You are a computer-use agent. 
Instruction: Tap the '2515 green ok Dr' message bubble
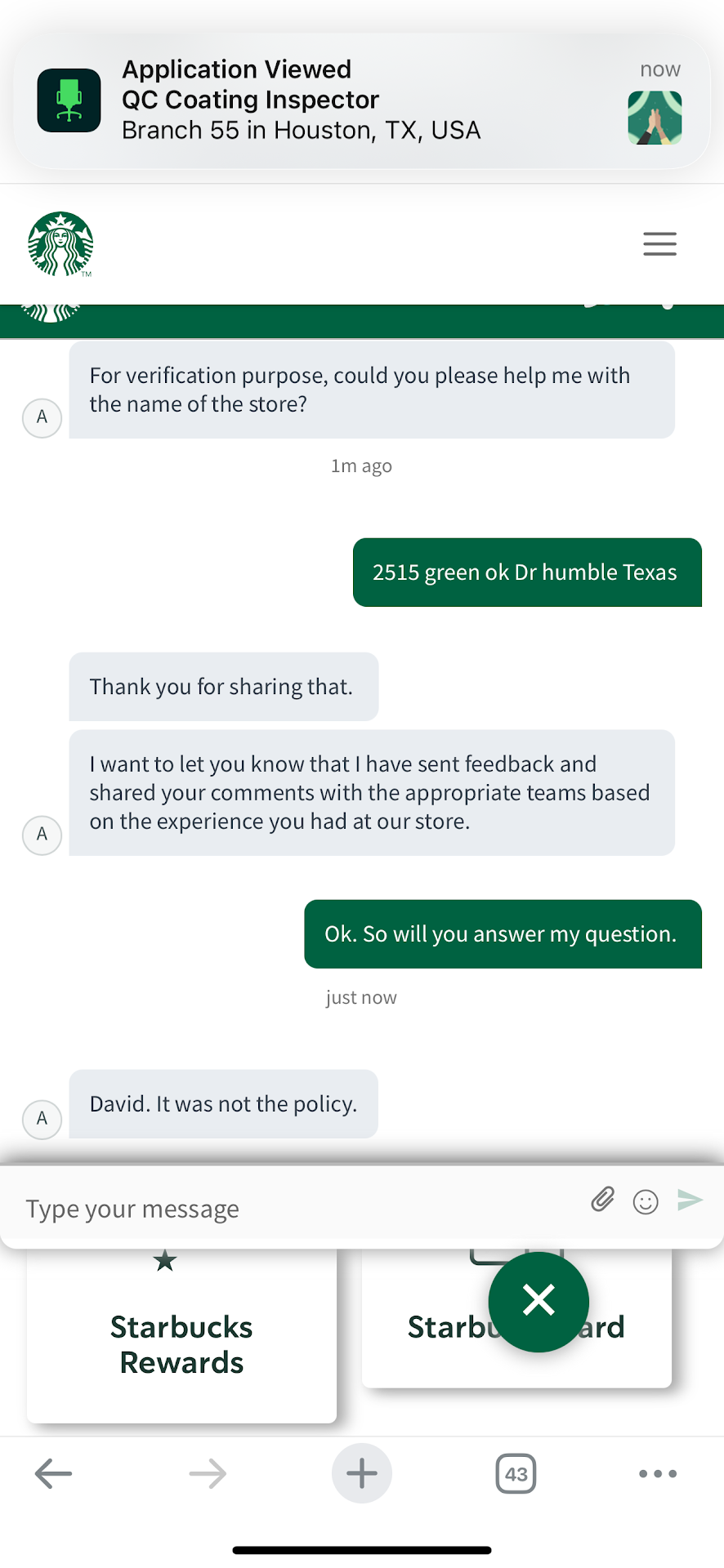coord(525,572)
